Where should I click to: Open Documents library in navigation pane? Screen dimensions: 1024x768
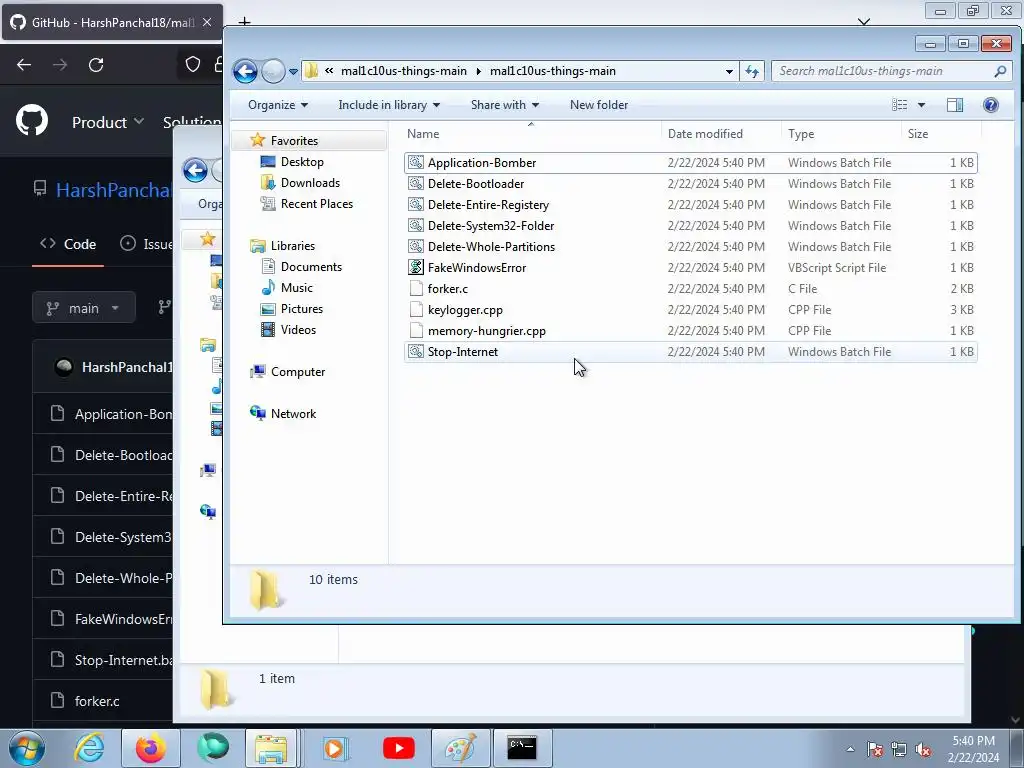(311, 267)
